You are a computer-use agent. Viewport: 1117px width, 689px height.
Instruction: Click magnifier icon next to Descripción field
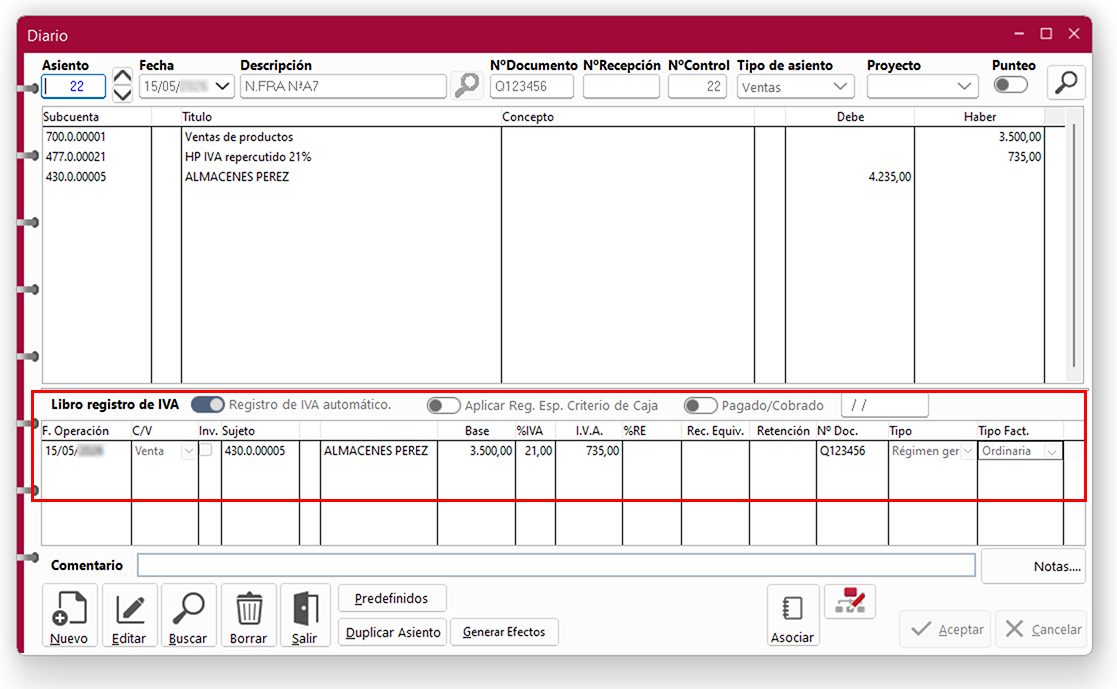point(466,86)
